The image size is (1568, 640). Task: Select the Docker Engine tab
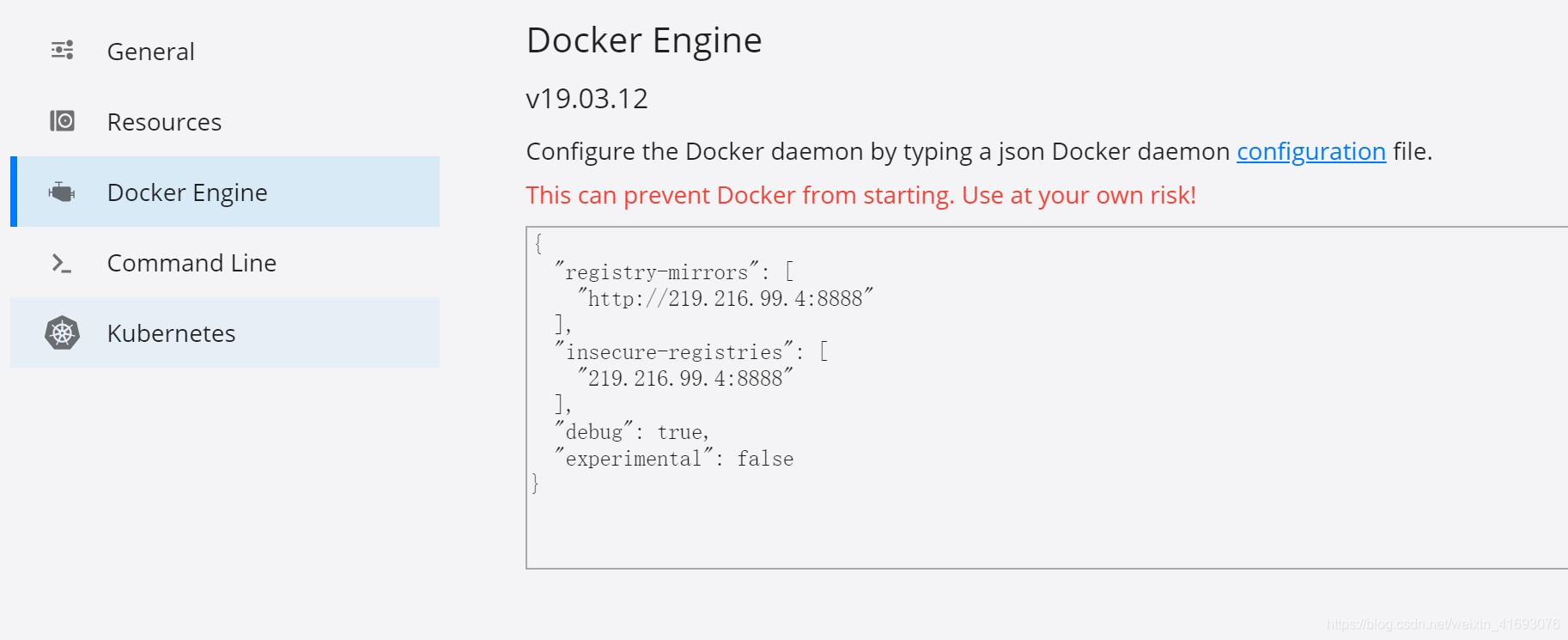click(225, 192)
